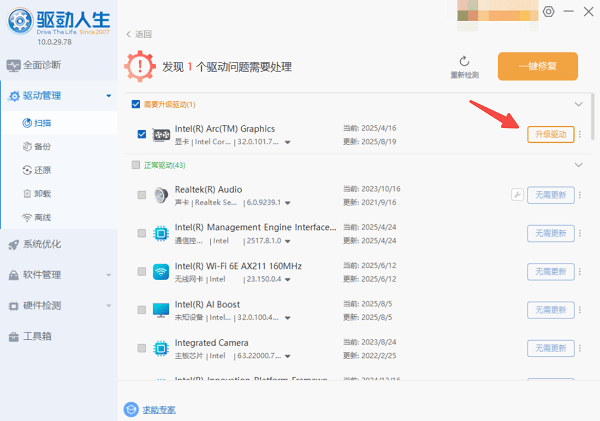
Task: Click the Integrated Camera chip icon
Action: click(x=160, y=348)
